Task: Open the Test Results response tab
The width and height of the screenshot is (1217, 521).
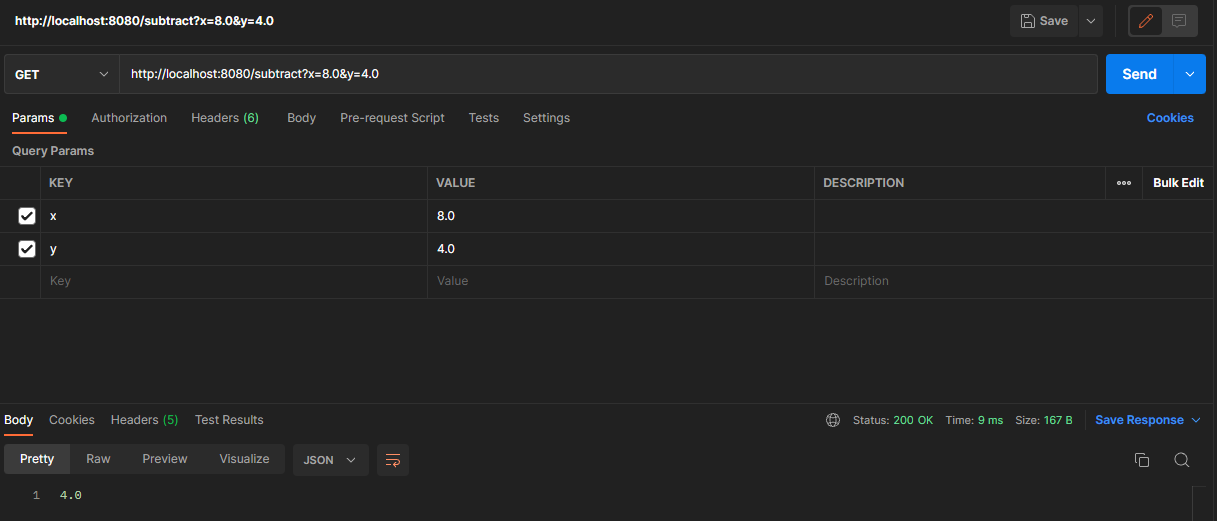Action: coord(229,420)
